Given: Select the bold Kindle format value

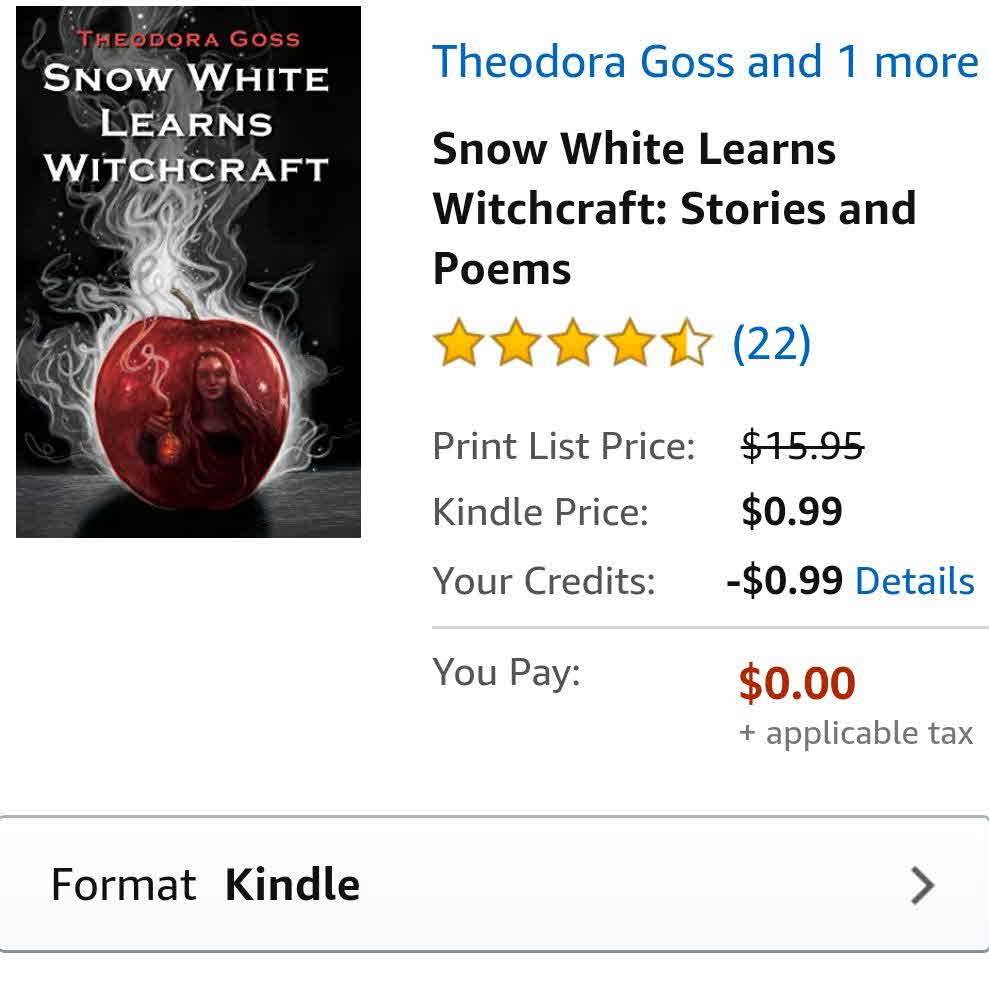Looking at the screenshot, I should click(292, 884).
